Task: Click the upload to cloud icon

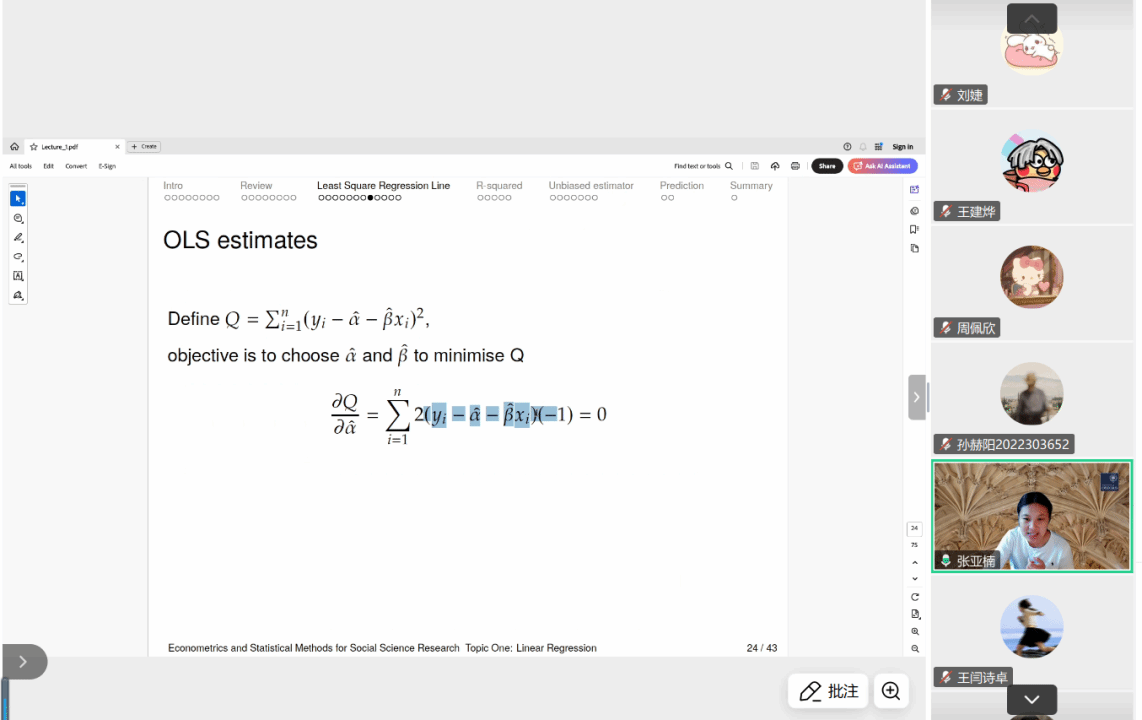Action: click(775, 166)
